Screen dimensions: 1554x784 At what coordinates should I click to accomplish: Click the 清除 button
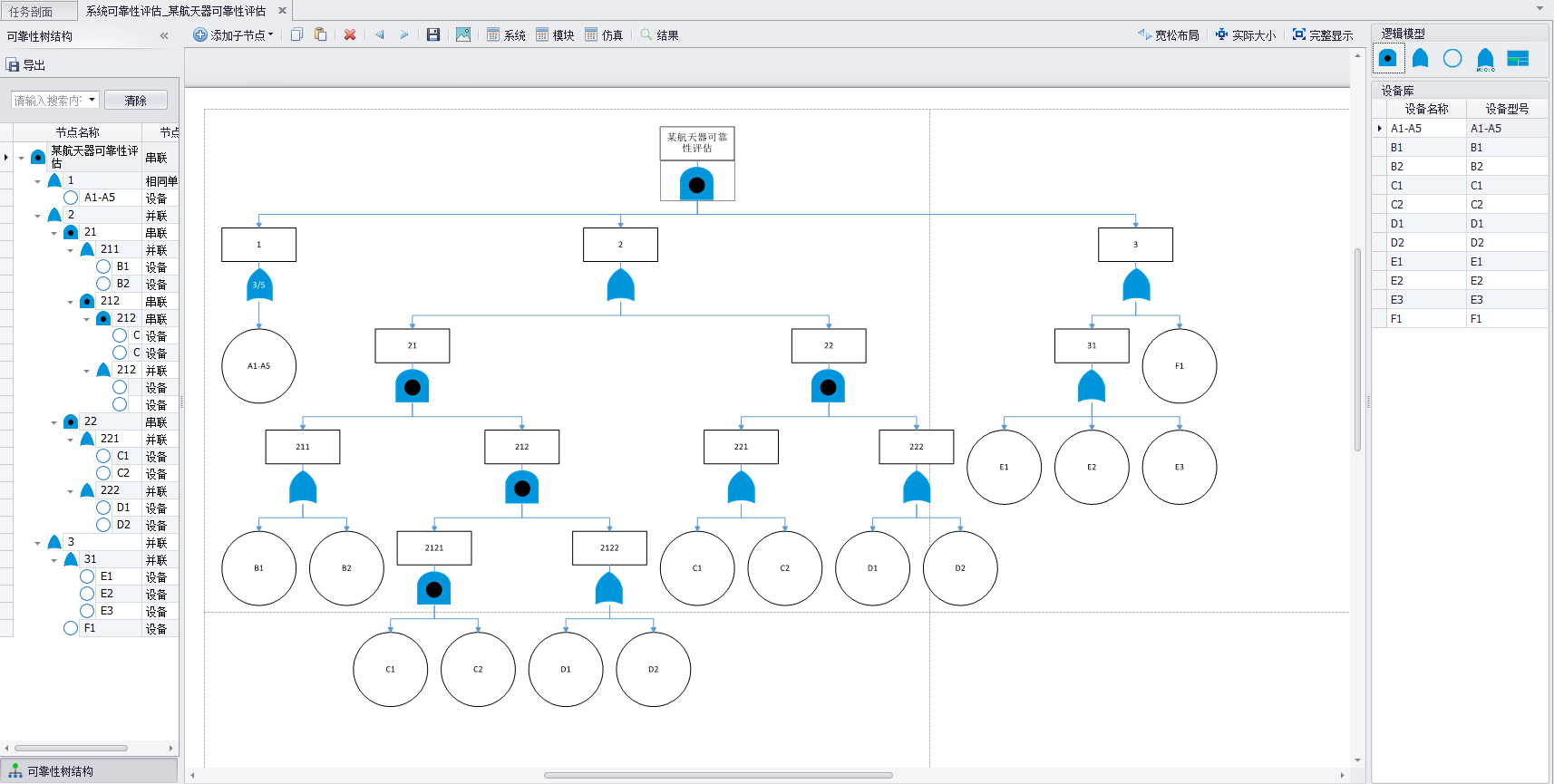[x=136, y=100]
